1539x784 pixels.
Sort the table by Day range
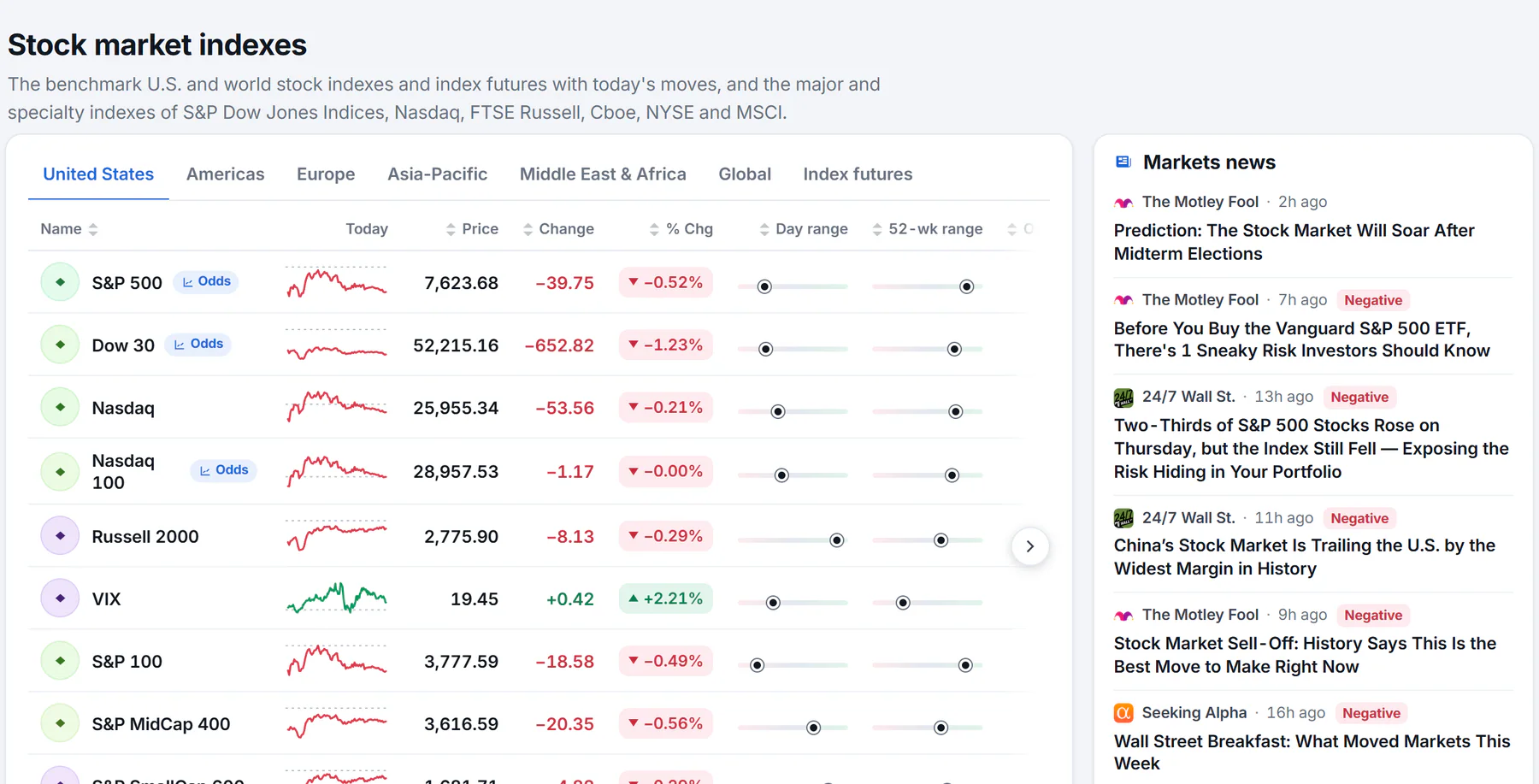pos(804,229)
